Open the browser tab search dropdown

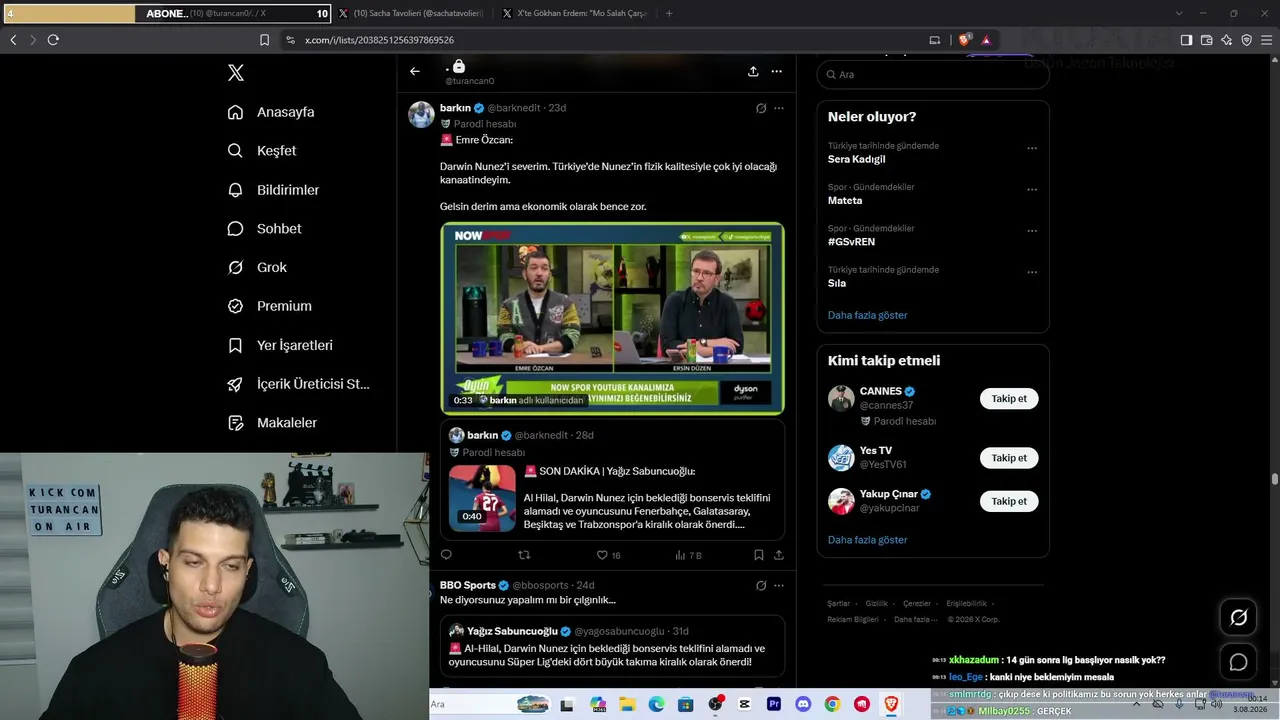[1179, 14]
